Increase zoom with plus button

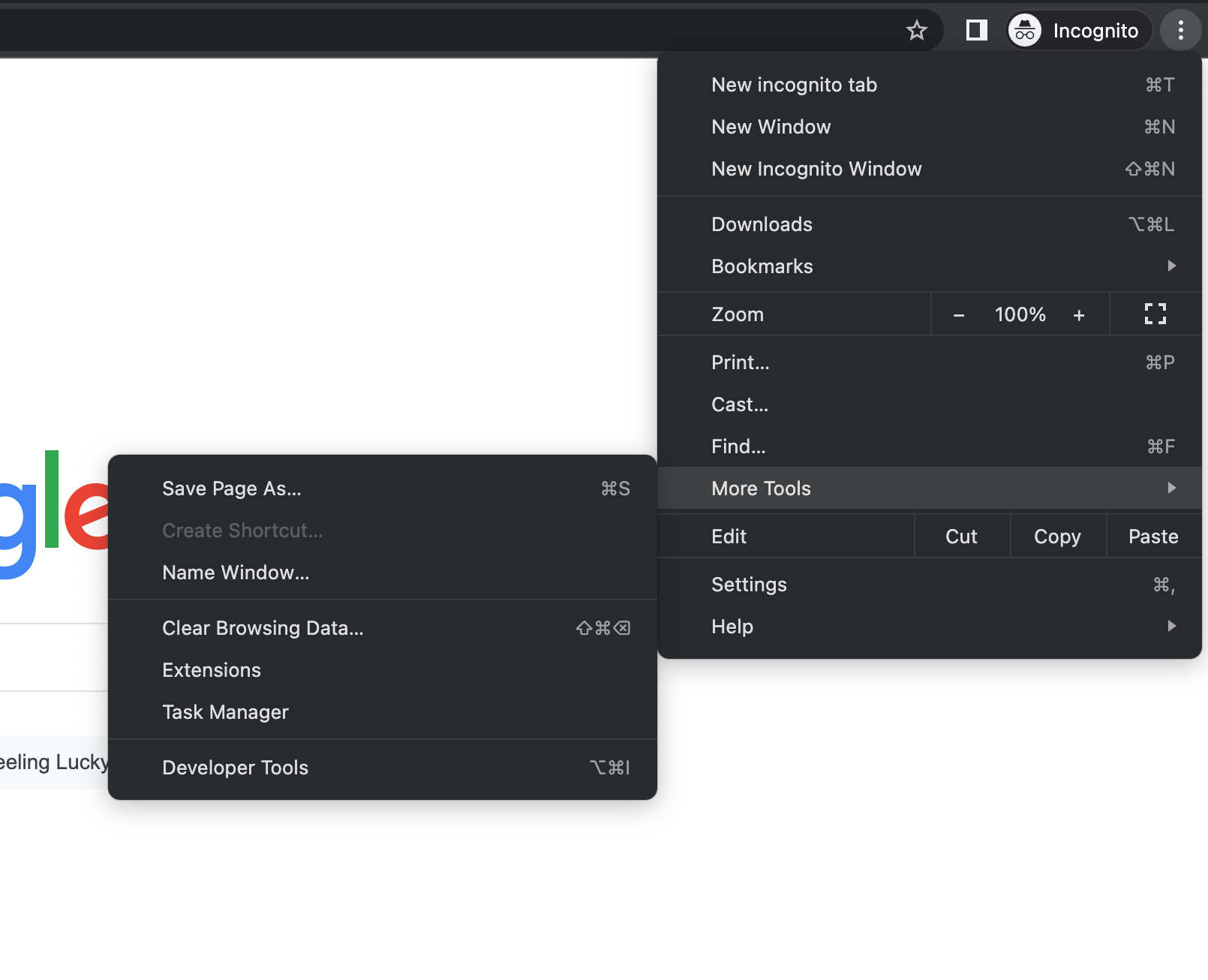click(1079, 315)
